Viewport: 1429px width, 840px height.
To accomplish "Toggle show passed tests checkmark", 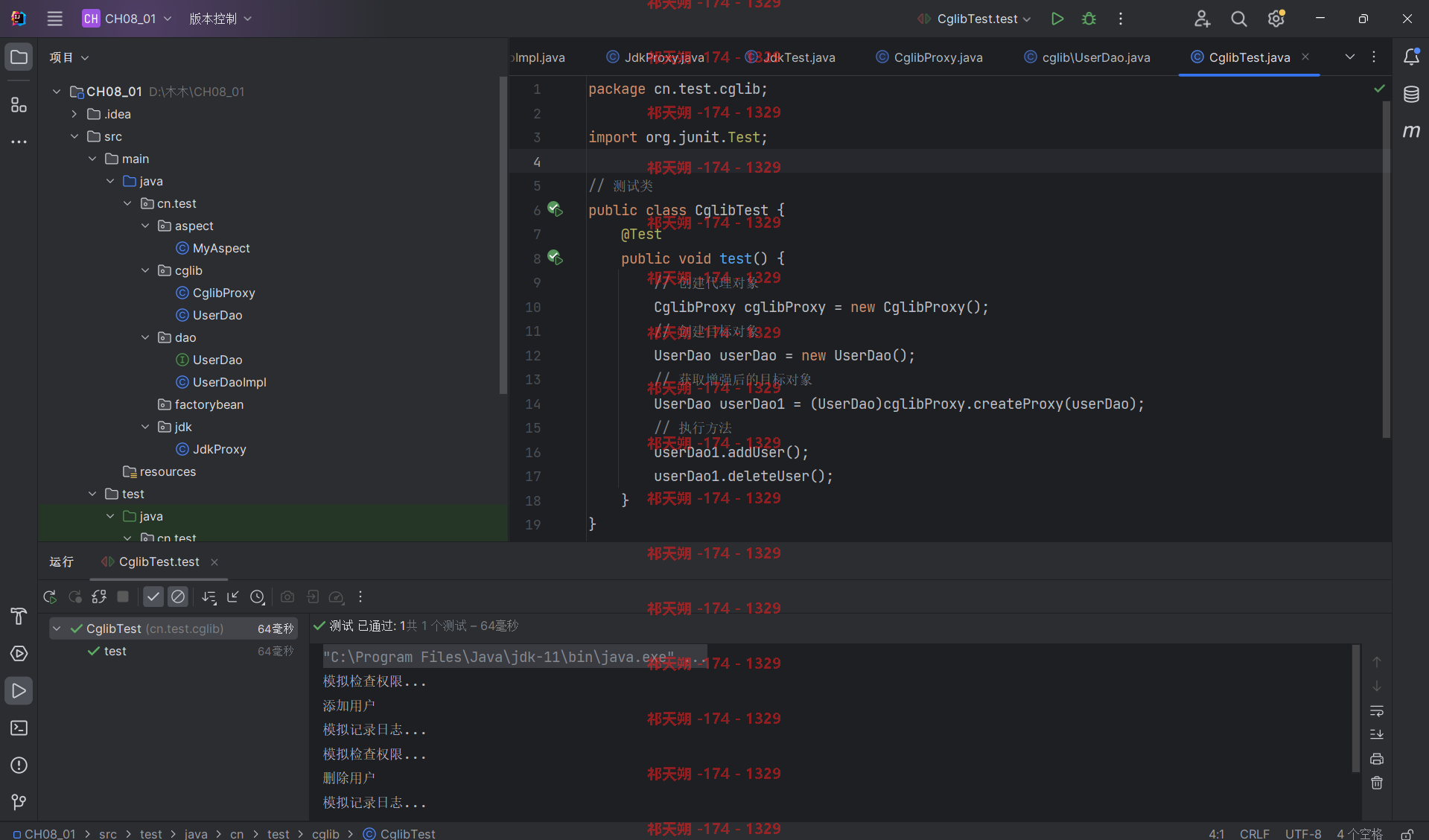I will (153, 596).
